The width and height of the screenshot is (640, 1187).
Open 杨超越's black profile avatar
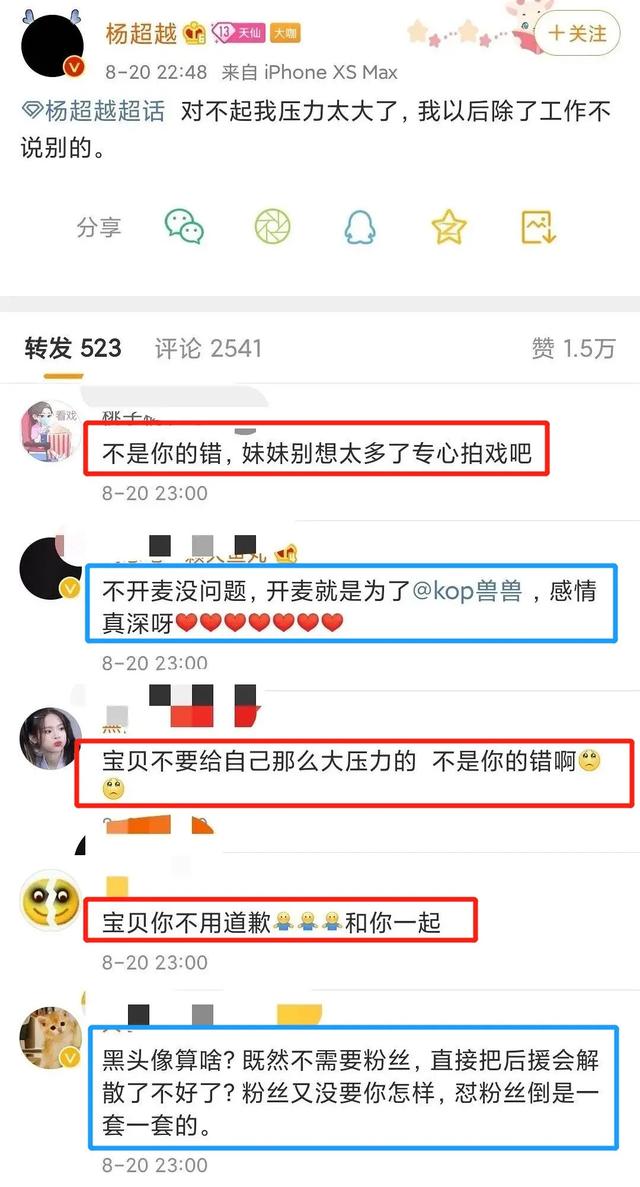tap(53, 44)
